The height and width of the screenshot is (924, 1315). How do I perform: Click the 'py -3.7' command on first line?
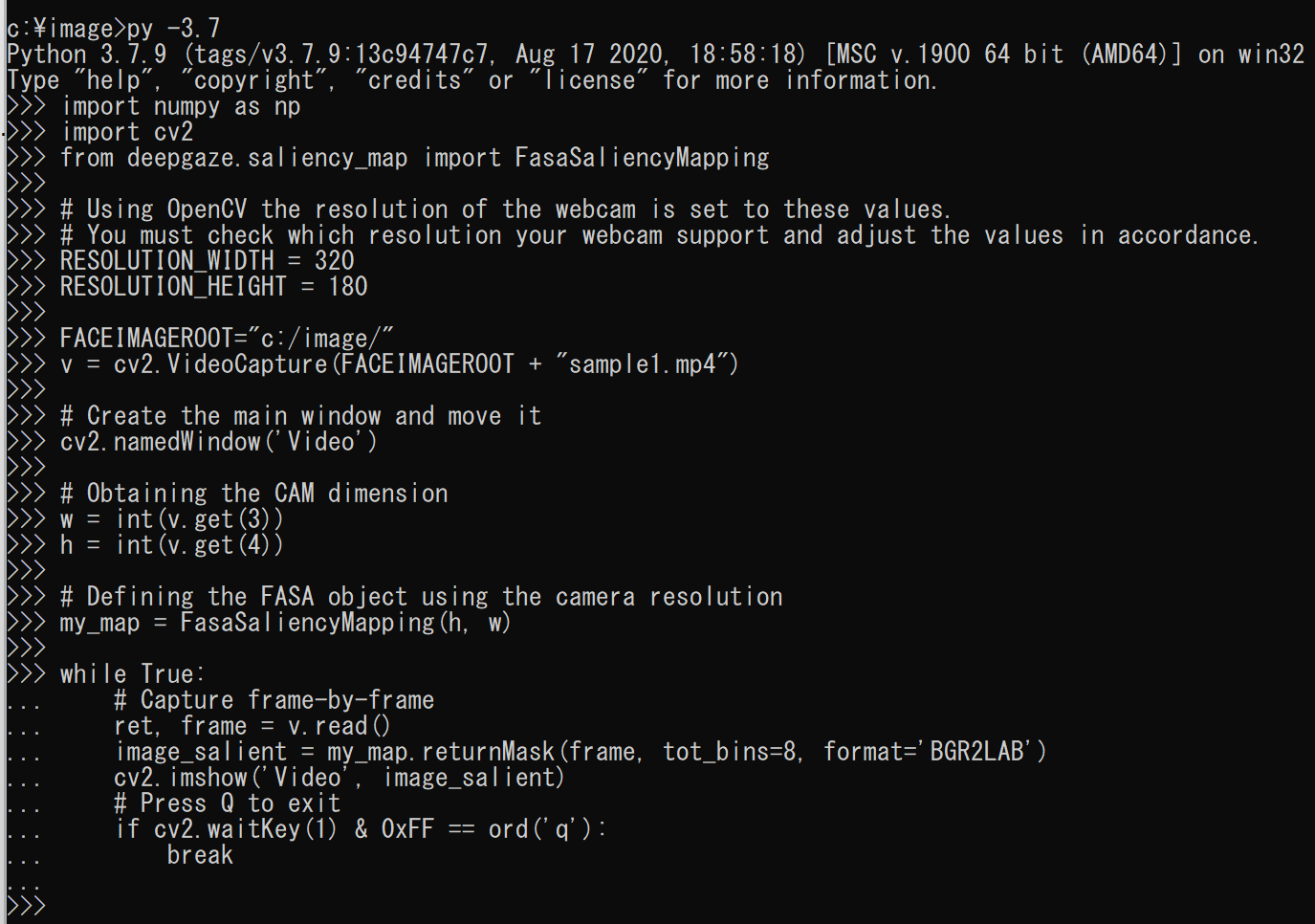(173, 28)
